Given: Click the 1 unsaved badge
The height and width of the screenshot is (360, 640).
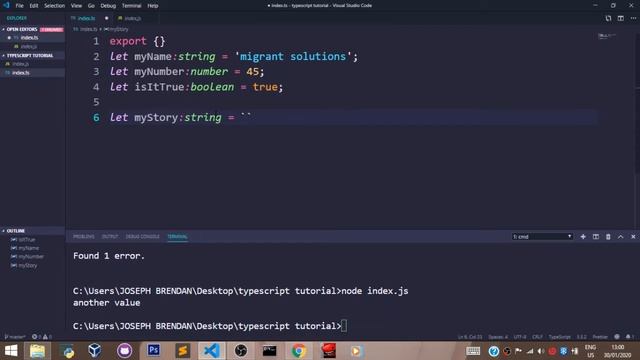Looking at the screenshot, I should [x=51, y=29].
